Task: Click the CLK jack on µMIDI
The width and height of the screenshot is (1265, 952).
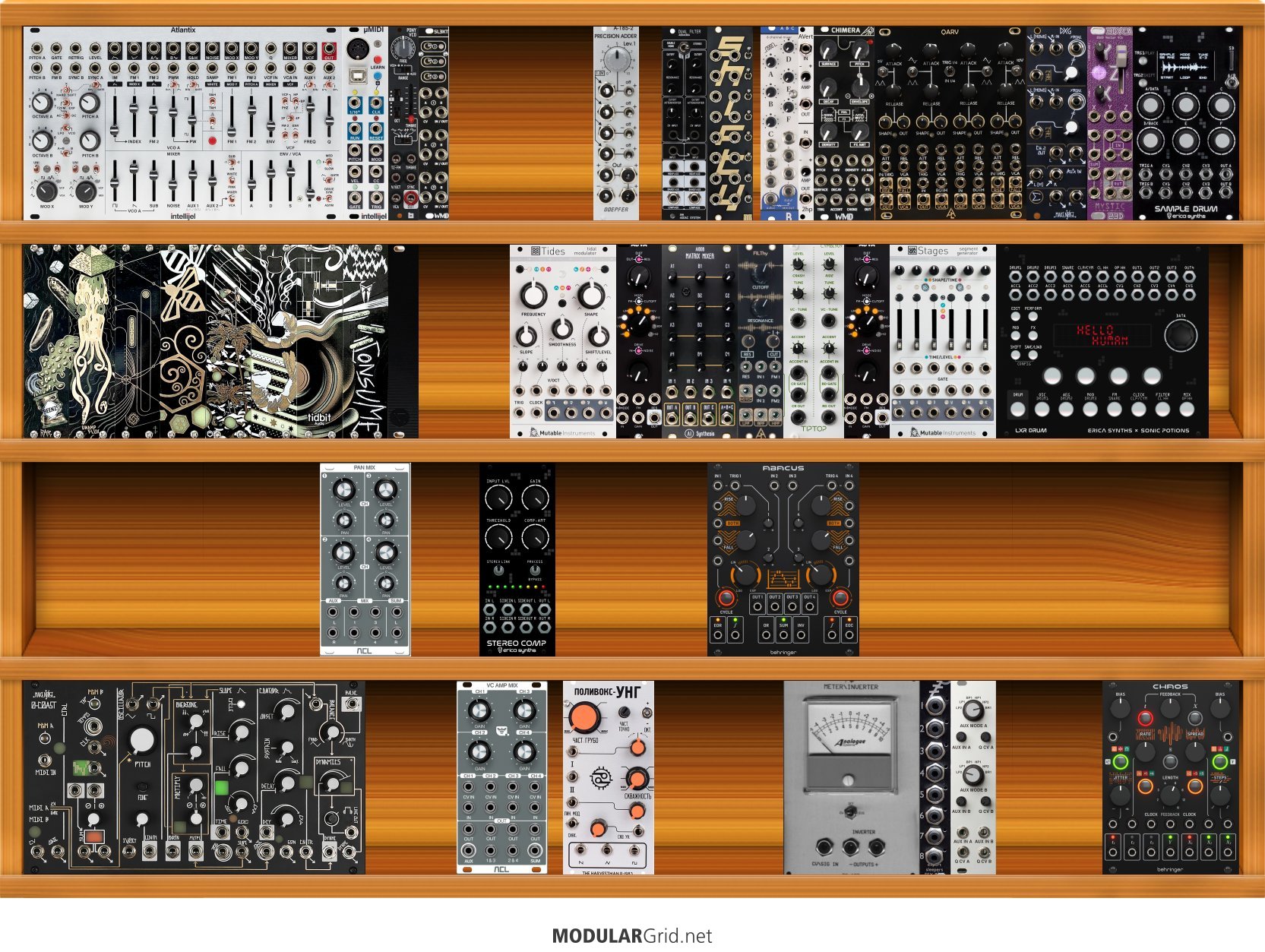Action: pyautogui.click(x=376, y=103)
